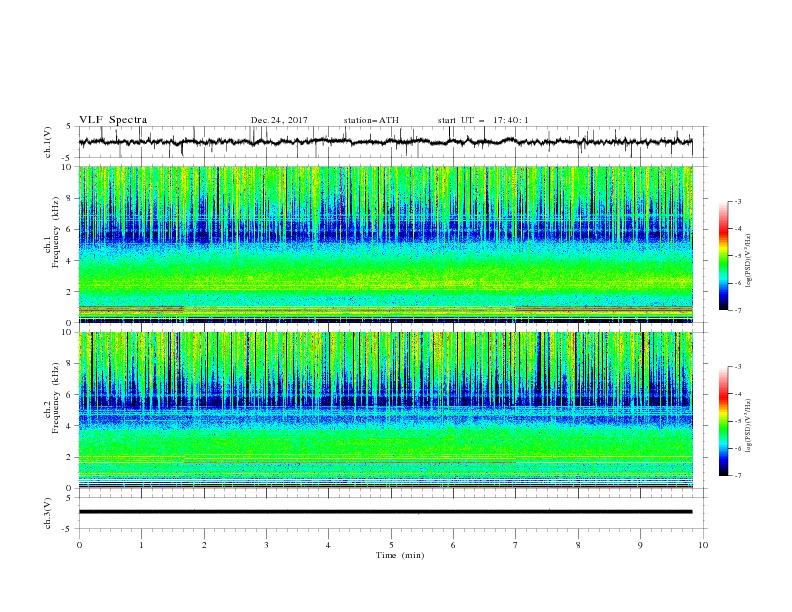Screen dimensions: 792x612
Task: Click the time axis tick label '5'
Action: click(391, 545)
